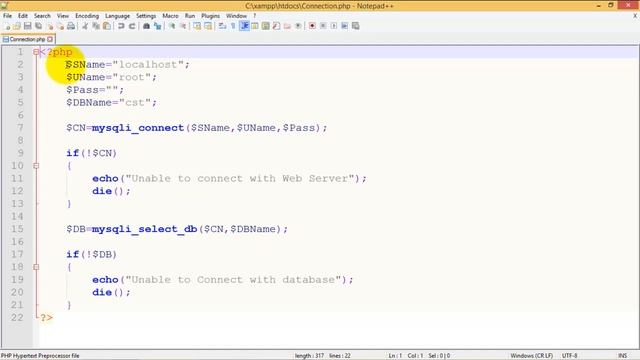The image size is (640, 360).
Task: Open a file using the toolbar Open icon
Action: point(17,26)
